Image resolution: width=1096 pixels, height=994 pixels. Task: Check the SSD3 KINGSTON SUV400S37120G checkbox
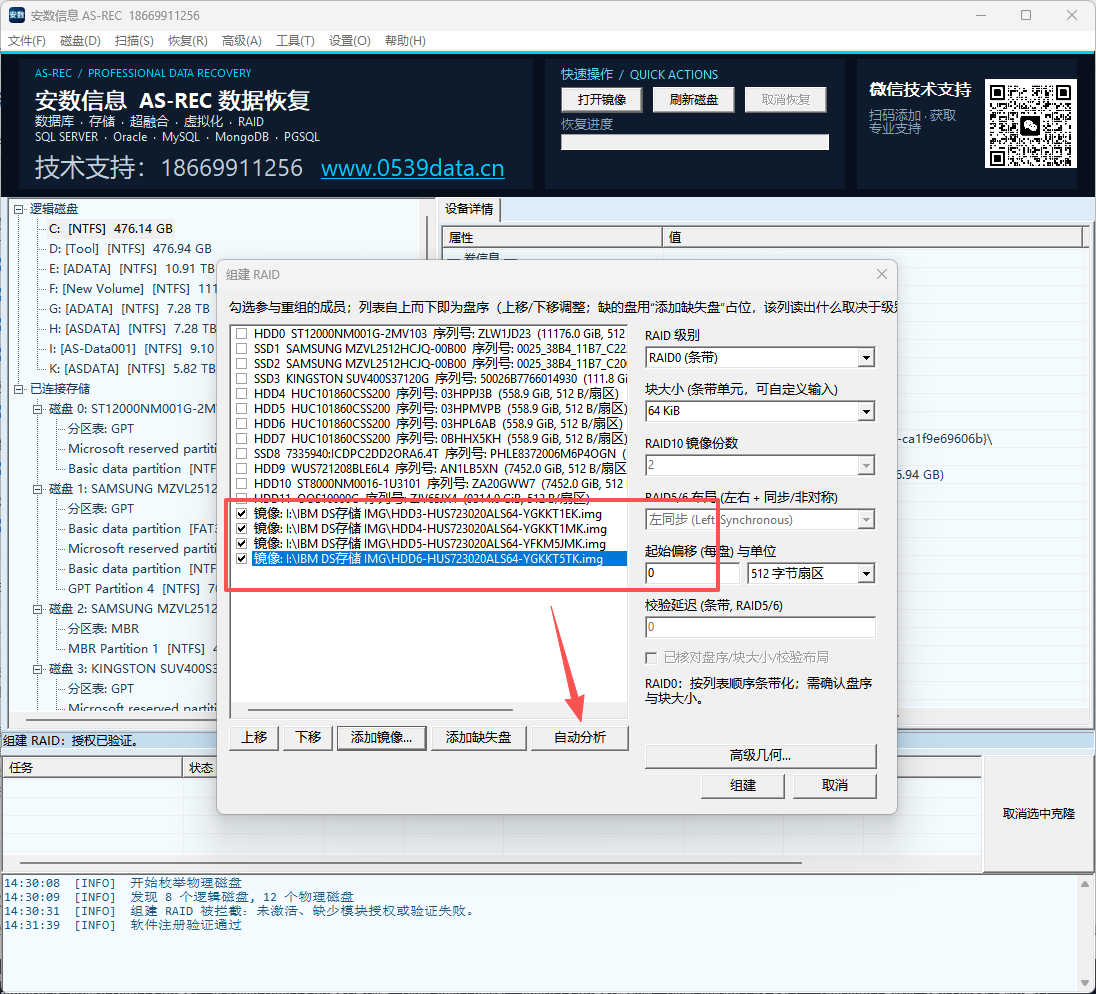click(x=241, y=379)
